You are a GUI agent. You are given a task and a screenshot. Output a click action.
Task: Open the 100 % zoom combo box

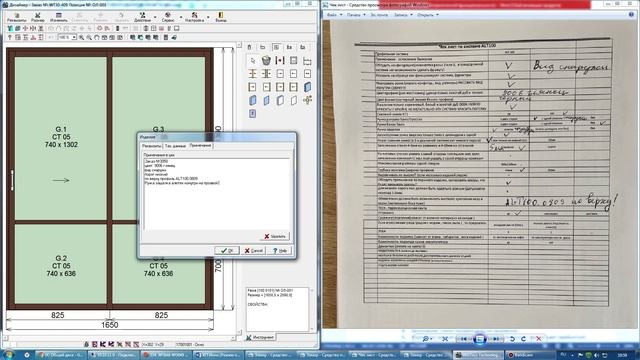point(67,37)
